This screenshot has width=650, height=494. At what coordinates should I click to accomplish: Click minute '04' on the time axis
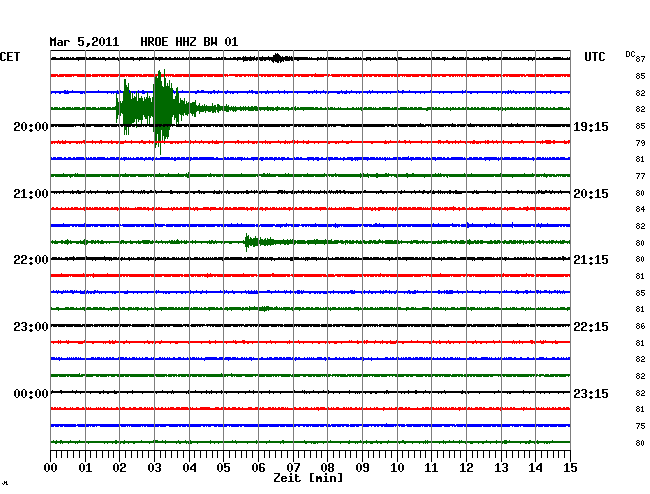189,468
